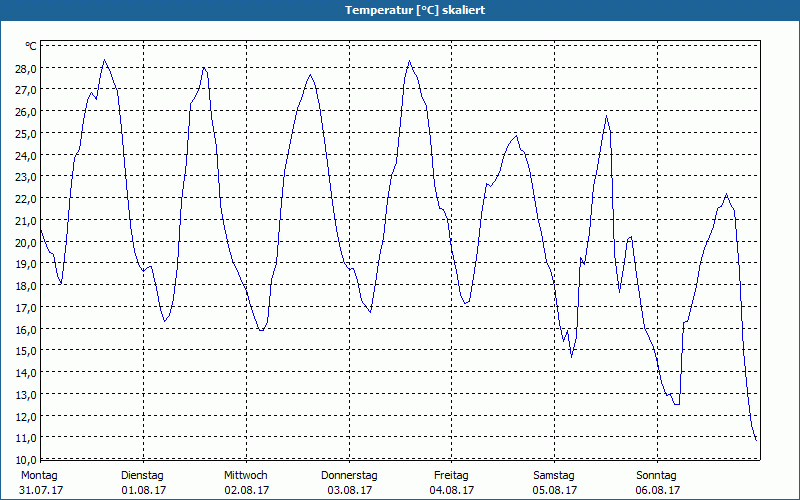
Task: Click the date 06.08.17
Action: tap(658, 490)
